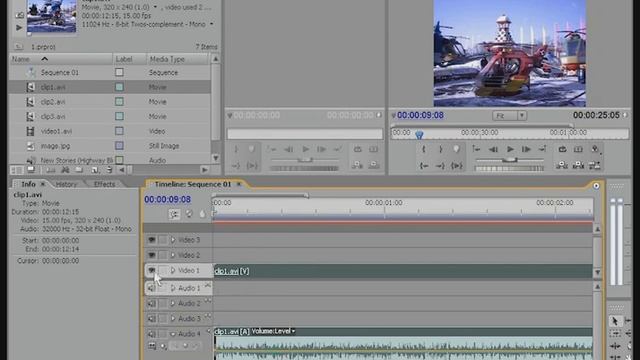The image size is (640, 360).
Task: Toggle Video 2 track output eye
Action: pyautogui.click(x=152, y=255)
